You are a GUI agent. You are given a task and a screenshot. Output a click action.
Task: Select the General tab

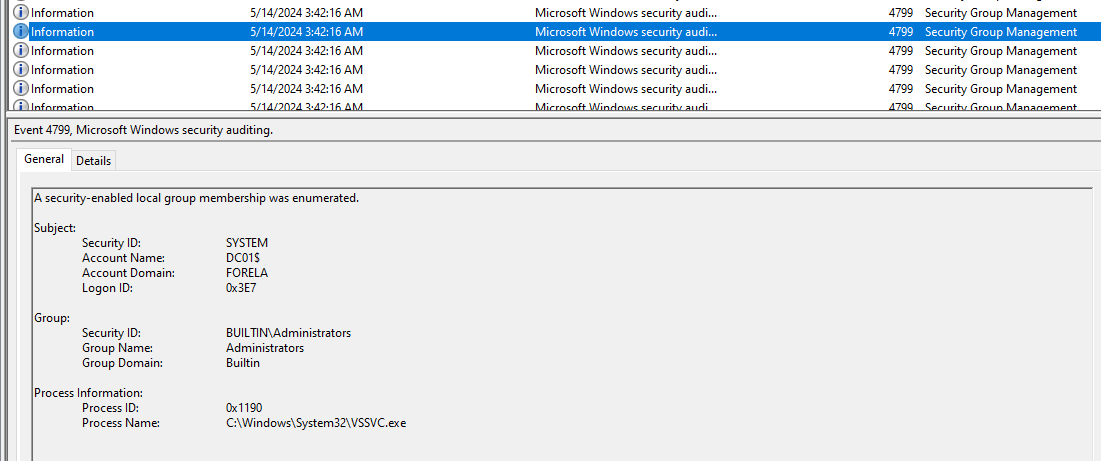(x=44, y=159)
